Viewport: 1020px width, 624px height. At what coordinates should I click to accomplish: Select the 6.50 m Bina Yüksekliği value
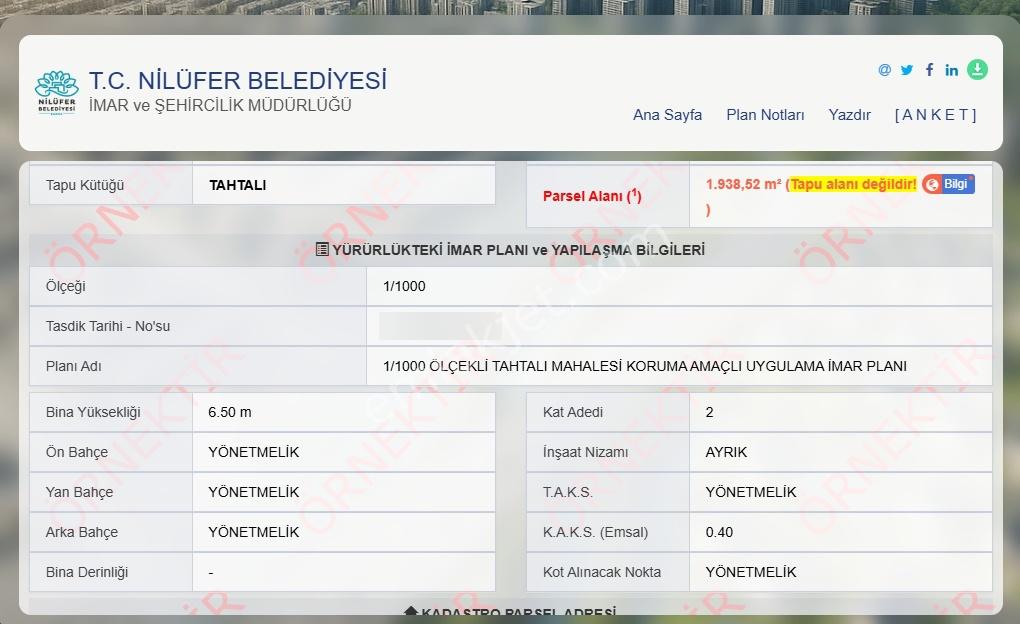230,412
